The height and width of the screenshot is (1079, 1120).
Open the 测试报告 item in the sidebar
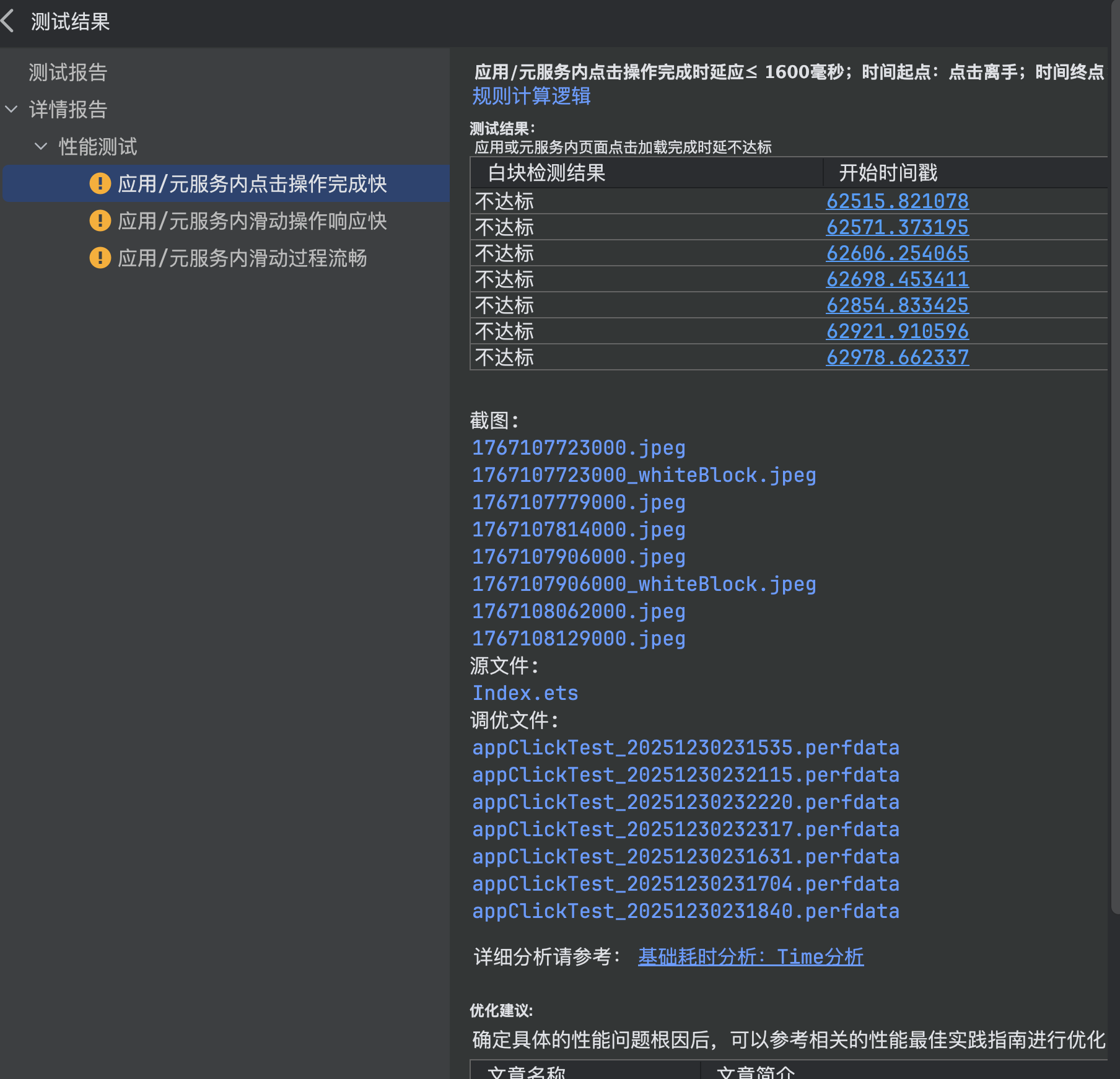pyautogui.click(x=68, y=72)
